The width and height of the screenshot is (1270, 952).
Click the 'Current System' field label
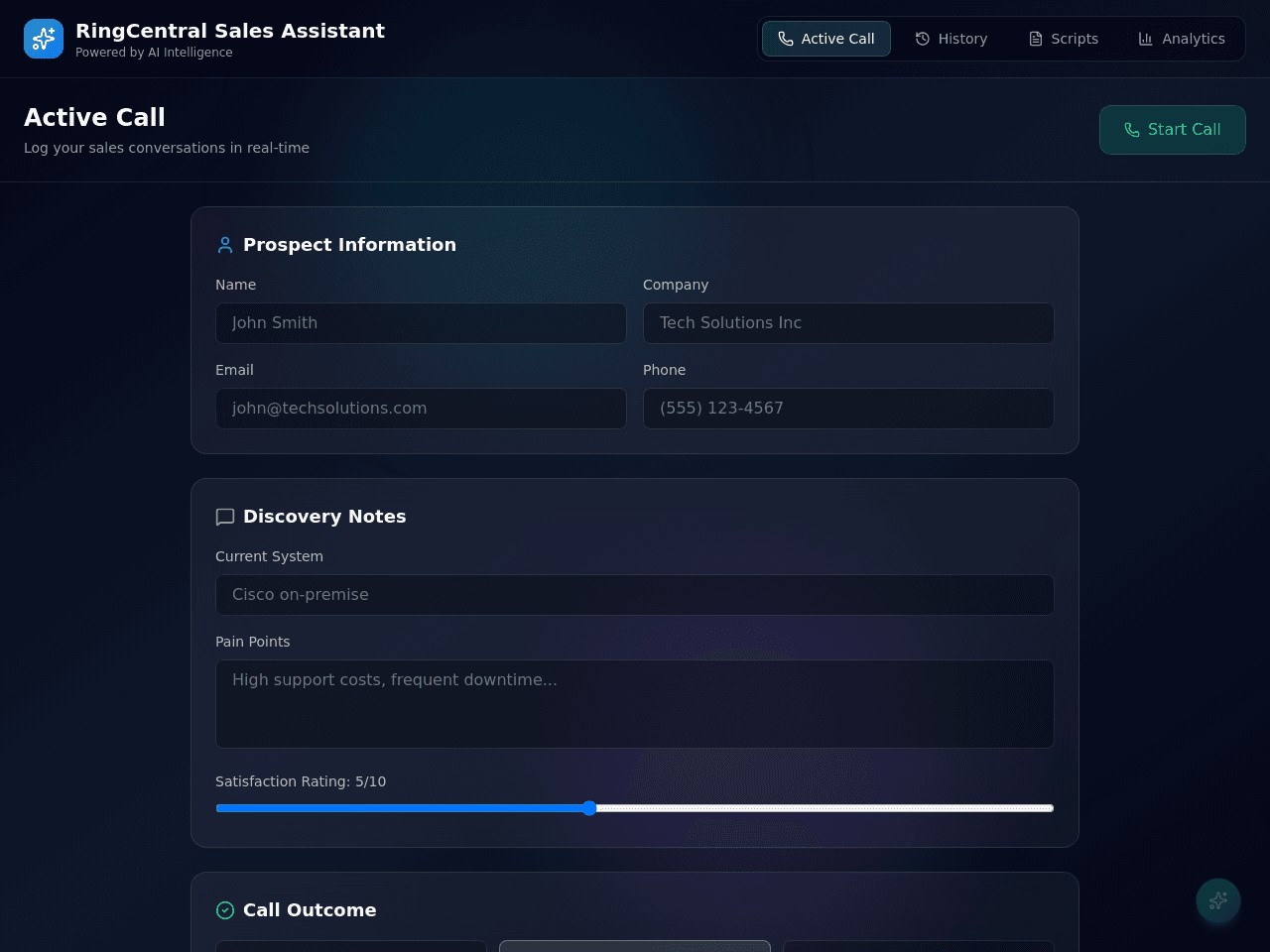(x=269, y=556)
